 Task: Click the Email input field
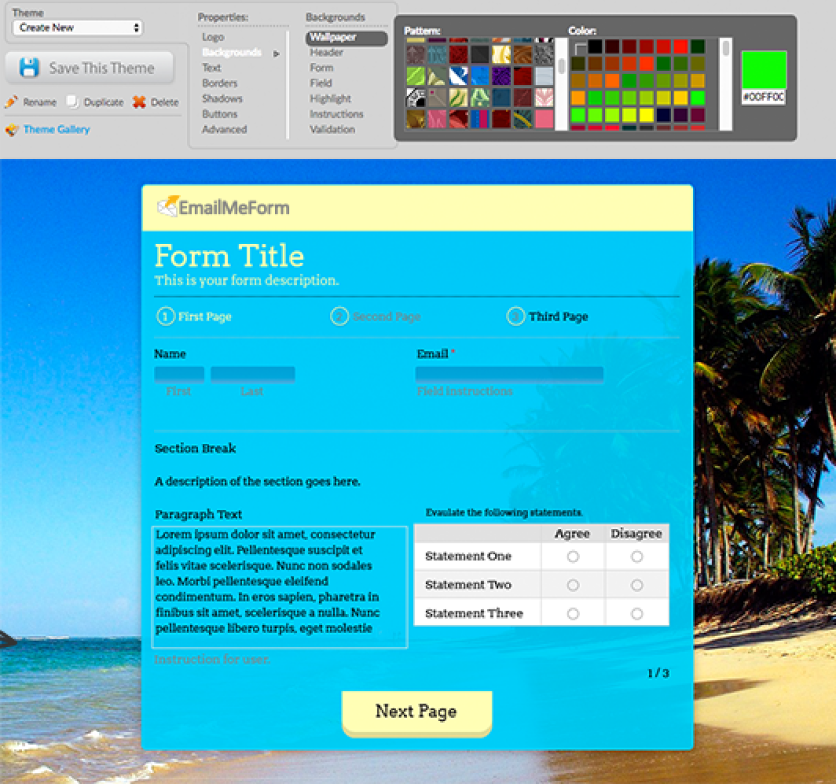pyautogui.click(x=510, y=374)
